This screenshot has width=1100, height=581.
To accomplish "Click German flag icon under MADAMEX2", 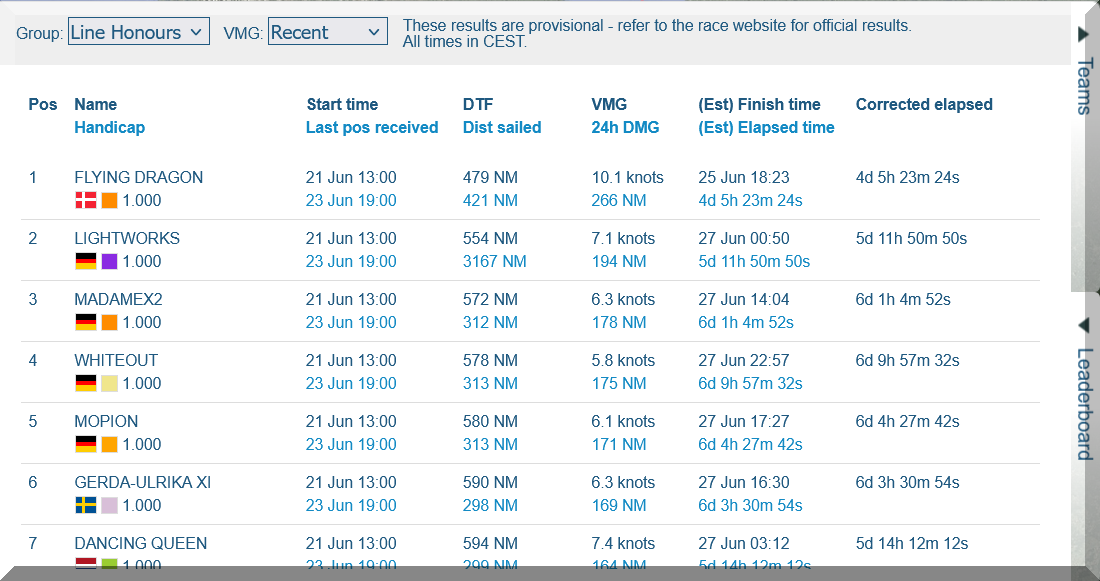I will (x=85, y=323).
